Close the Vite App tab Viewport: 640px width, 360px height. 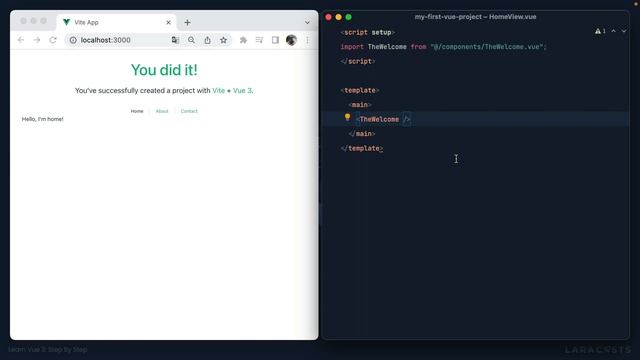168,22
